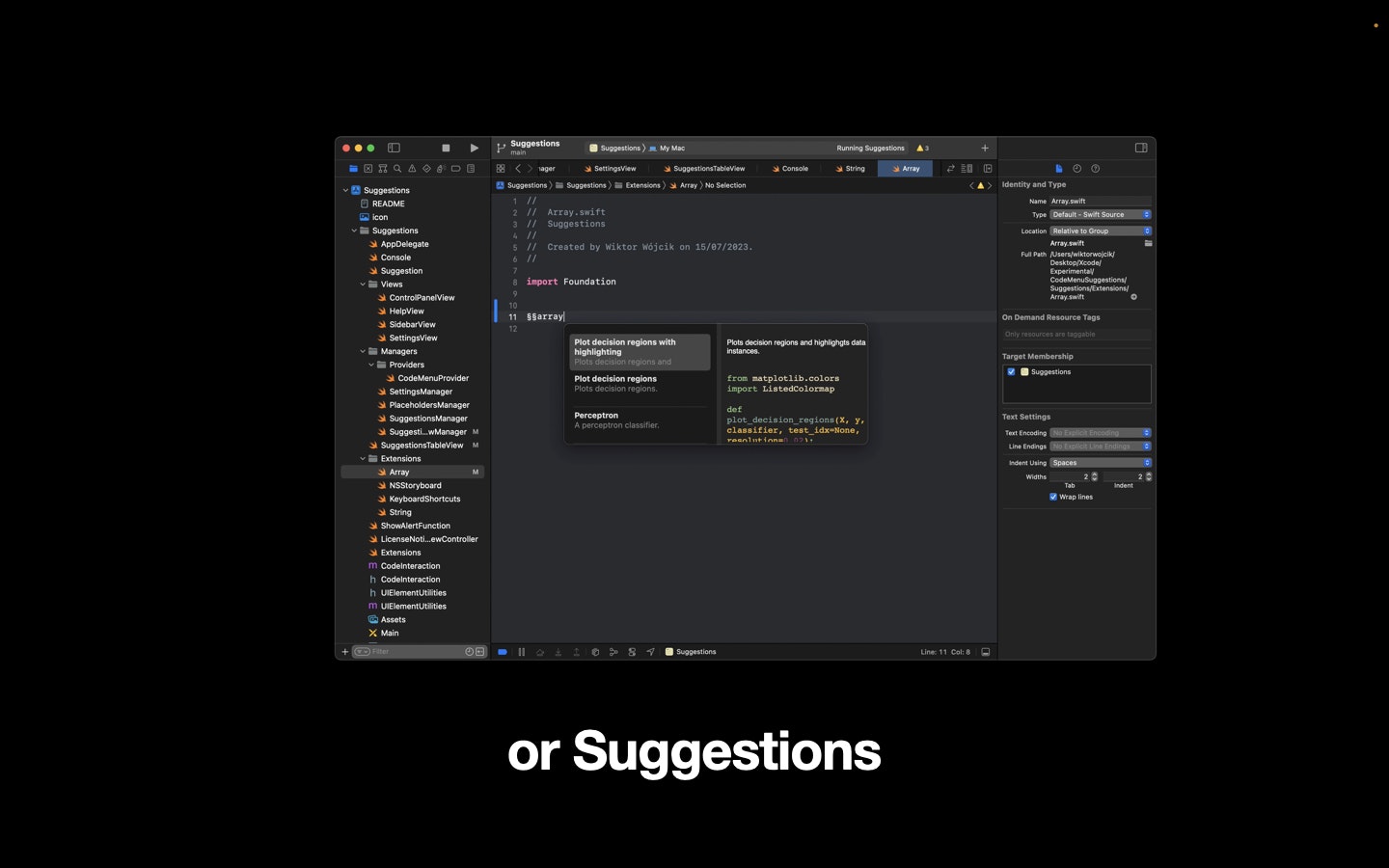Collapse the Providers group
The height and width of the screenshot is (868, 1389).
371,365
